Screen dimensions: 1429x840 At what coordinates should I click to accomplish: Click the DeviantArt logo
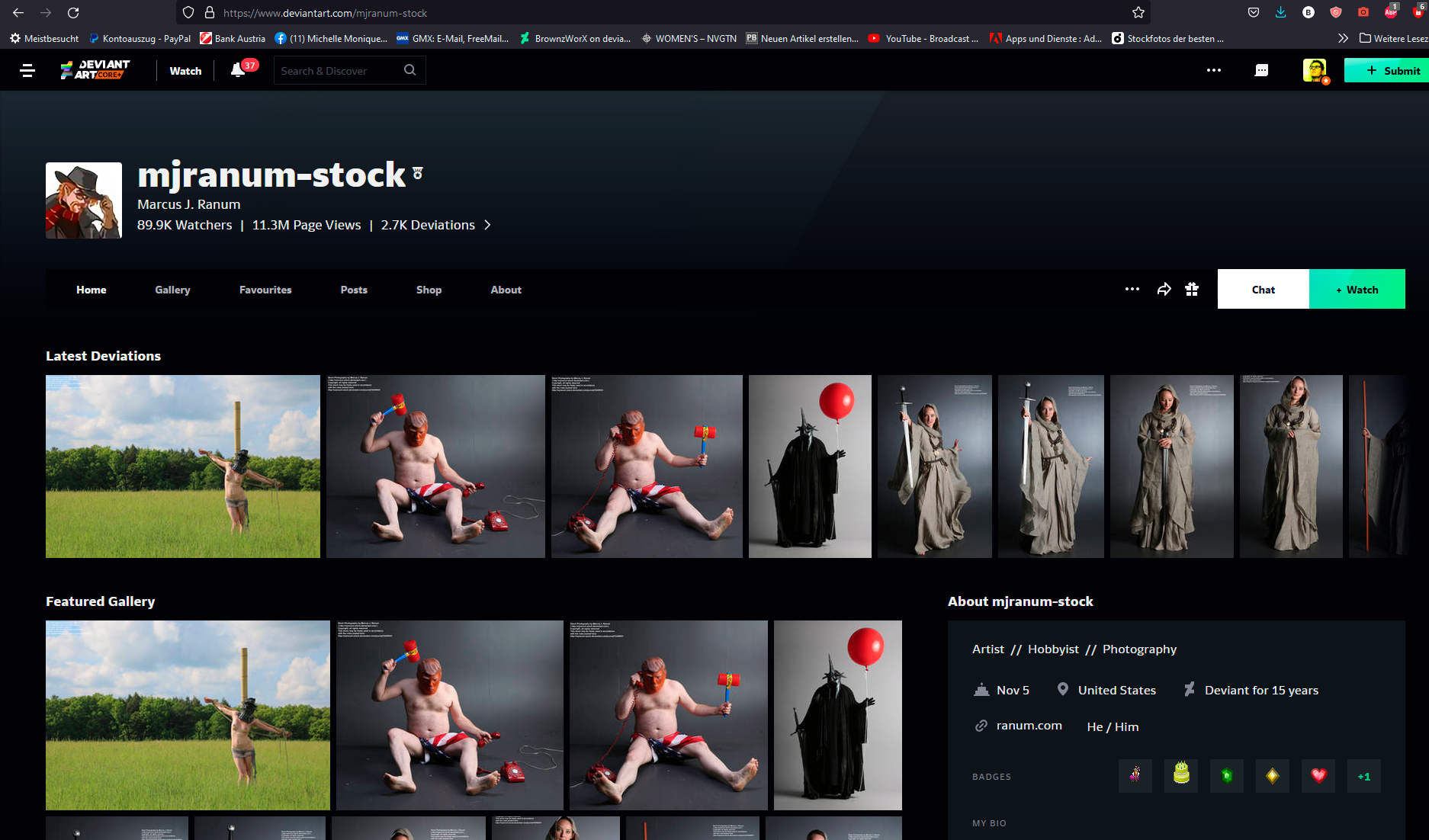click(x=95, y=70)
